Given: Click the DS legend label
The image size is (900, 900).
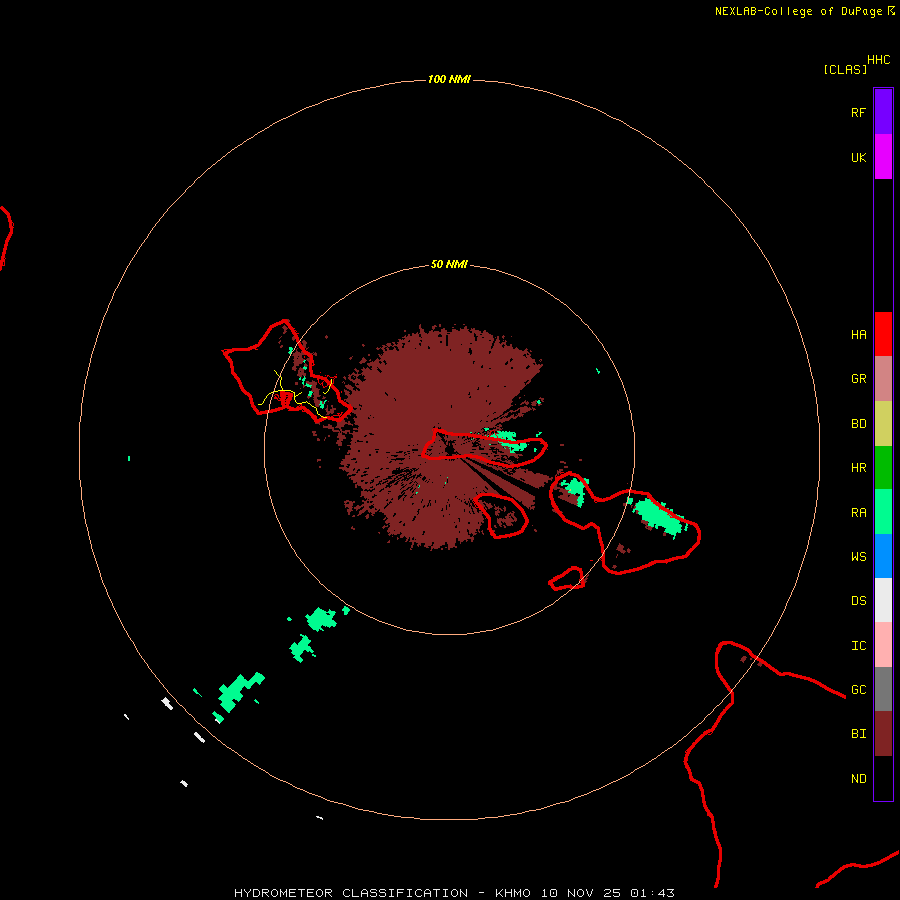Looking at the screenshot, I should (x=858, y=601).
